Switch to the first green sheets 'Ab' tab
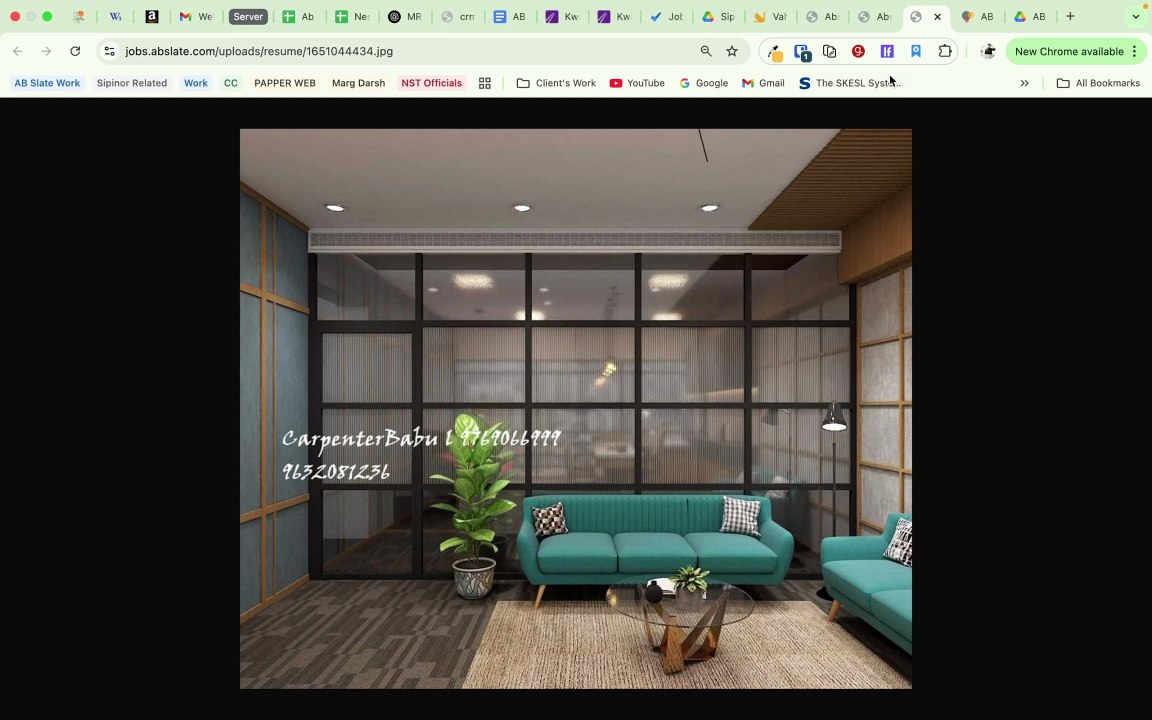The height and width of the screenshot is (720, 1152). click(x=299, y=16)
